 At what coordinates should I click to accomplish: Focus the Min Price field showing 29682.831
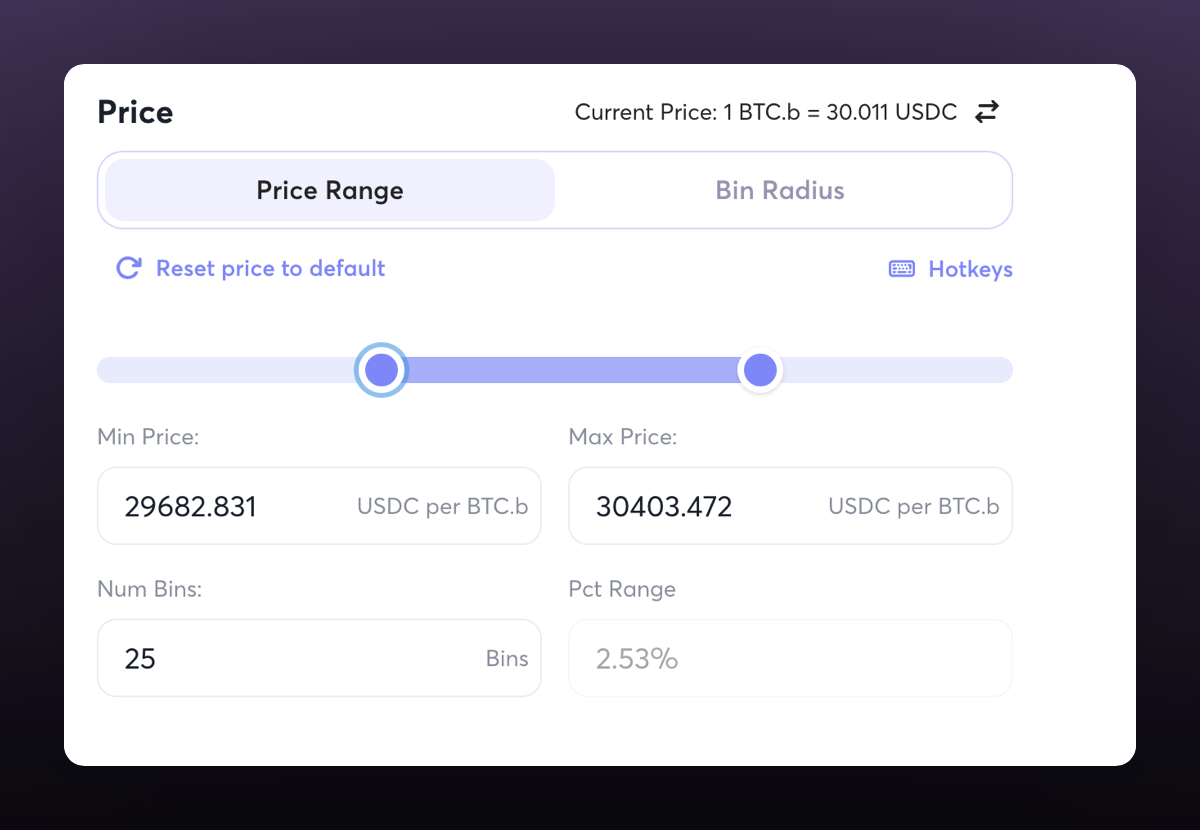[x=220, y=506]
